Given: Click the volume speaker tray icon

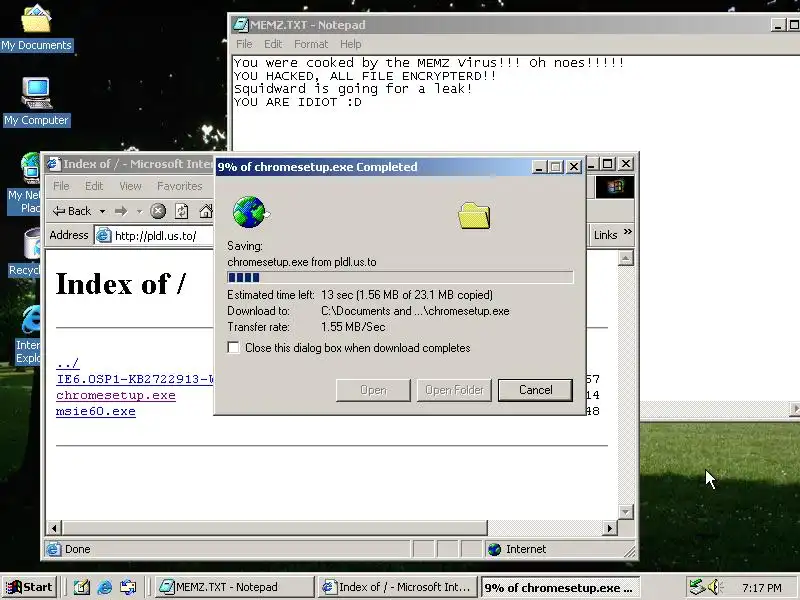Looking at the screenshot, I should coord(715,587).
